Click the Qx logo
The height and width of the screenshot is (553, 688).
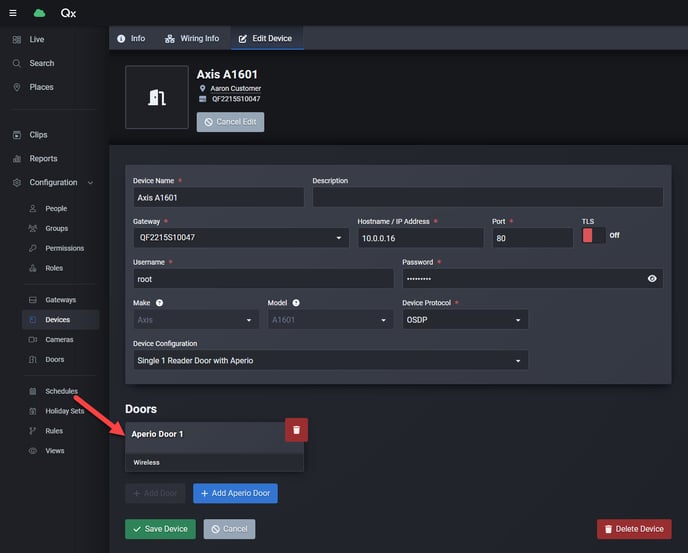pyautogui.click(x=68, y=13)
